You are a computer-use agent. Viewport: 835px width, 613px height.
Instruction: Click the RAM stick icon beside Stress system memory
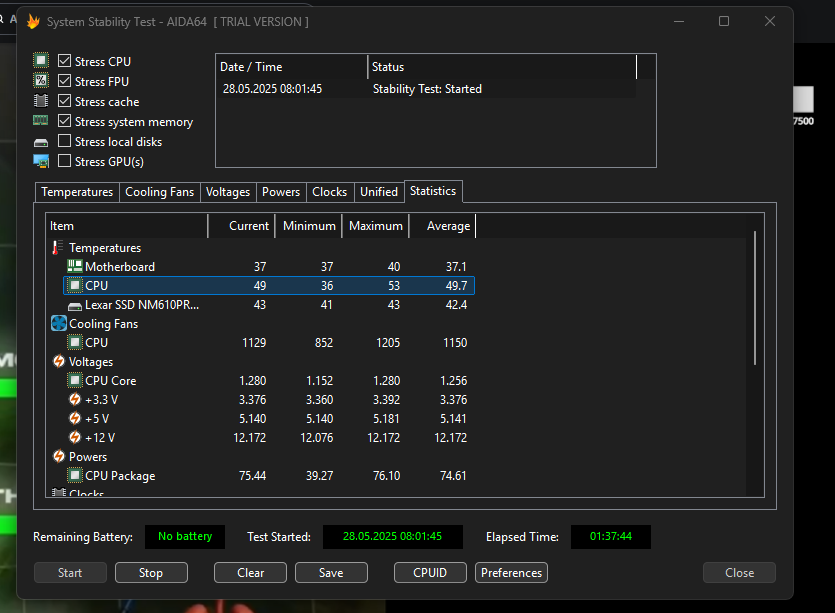pos(41,121)
